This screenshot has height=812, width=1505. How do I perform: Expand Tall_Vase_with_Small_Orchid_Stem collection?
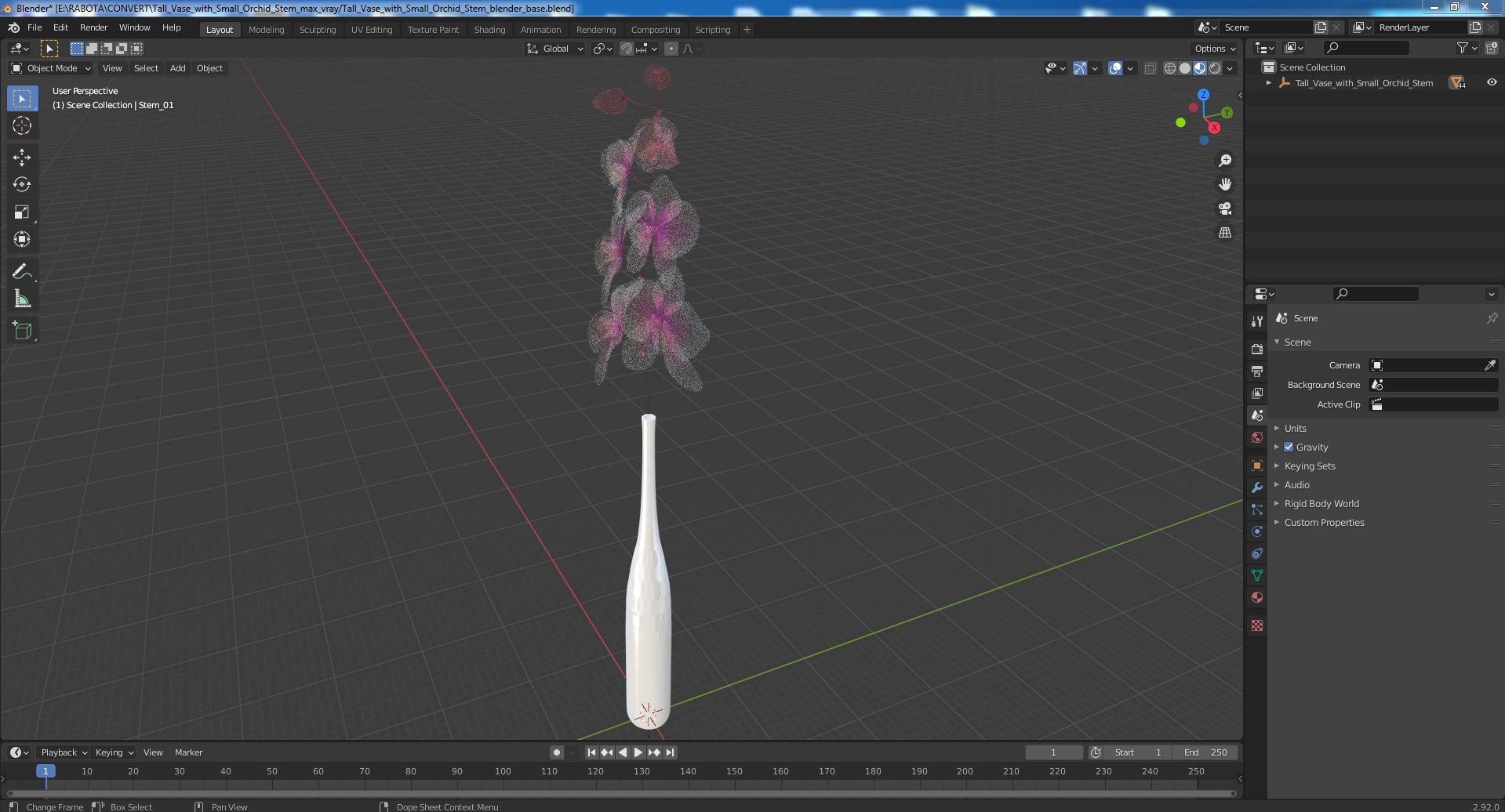tap(1269, 82)
